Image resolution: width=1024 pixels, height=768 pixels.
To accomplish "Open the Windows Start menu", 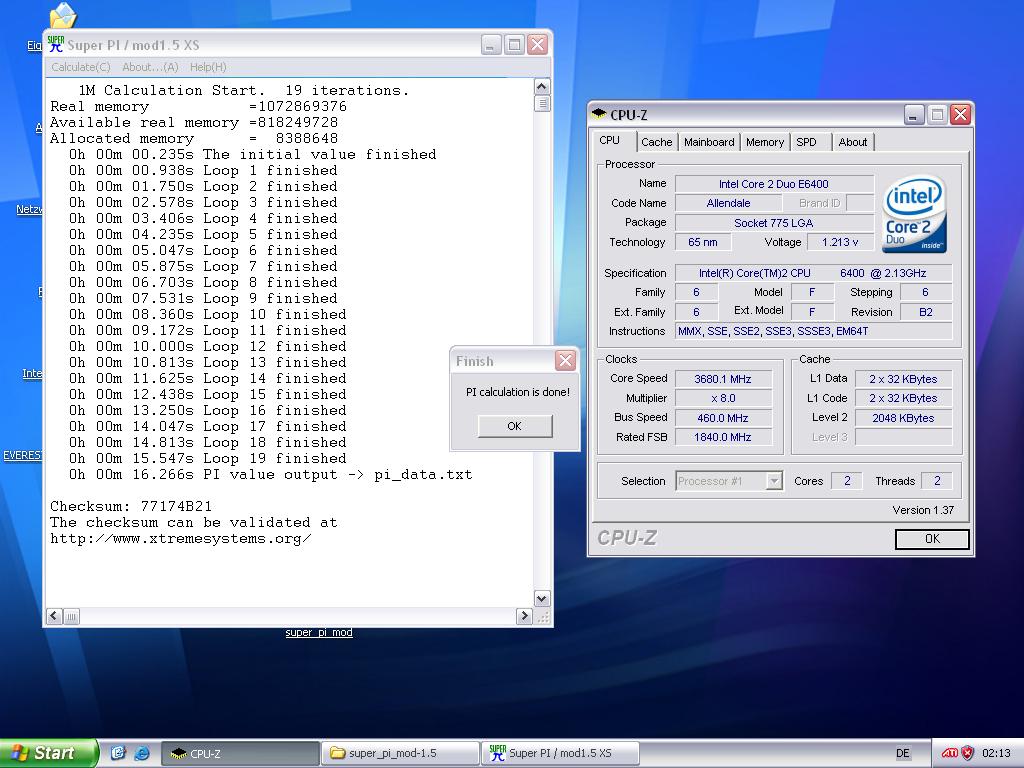I will 48,753.
